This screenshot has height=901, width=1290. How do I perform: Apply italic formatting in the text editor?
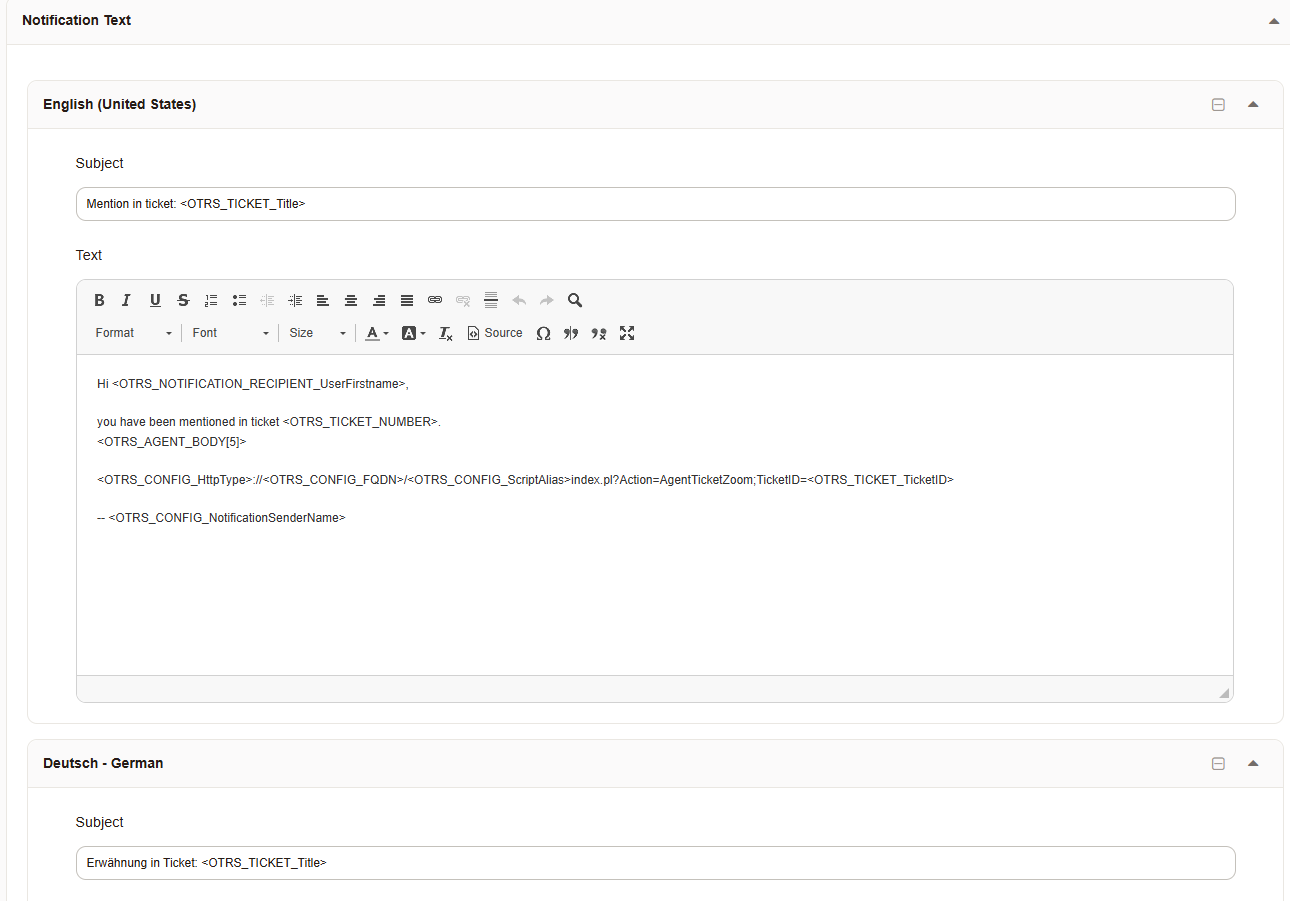click(126, 300)
